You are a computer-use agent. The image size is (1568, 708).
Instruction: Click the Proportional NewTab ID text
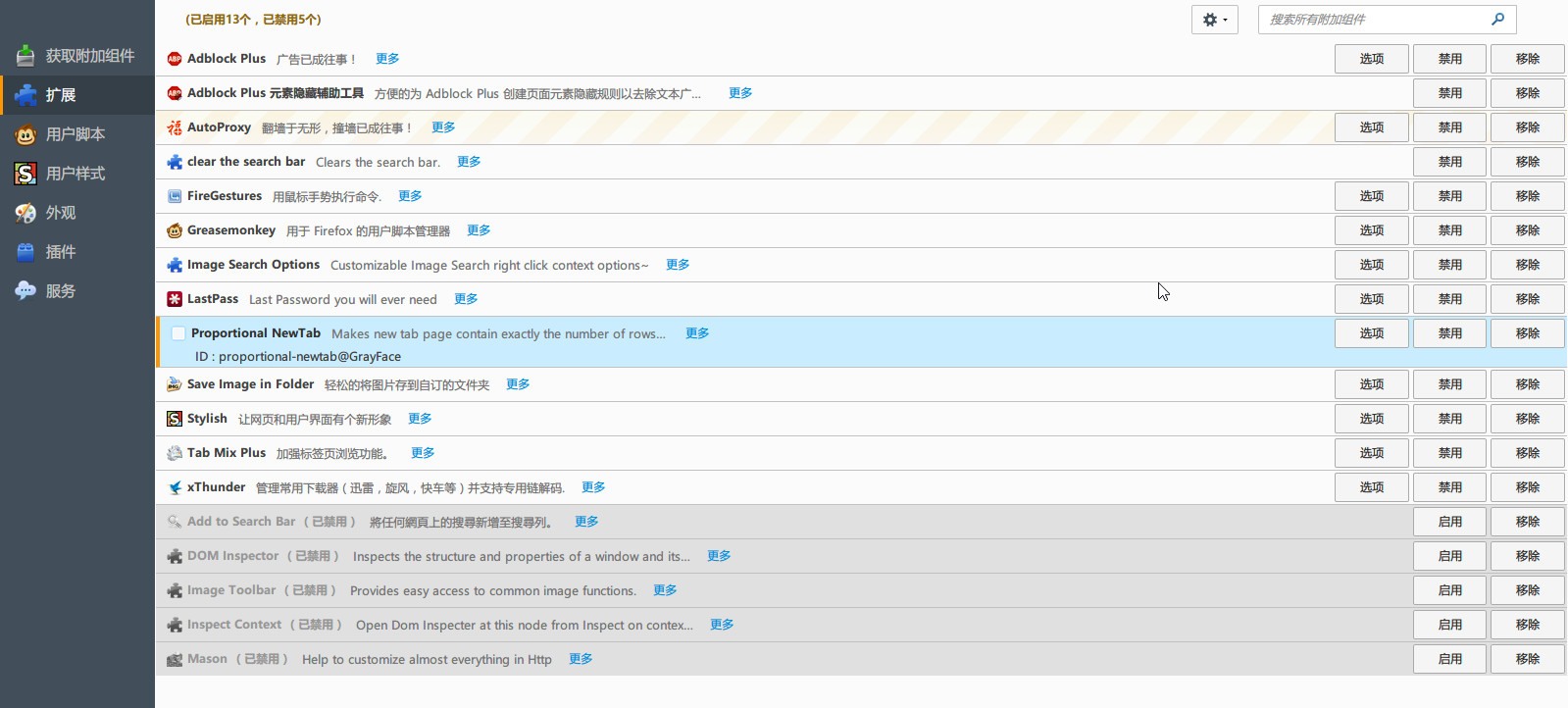coord(298,357)
